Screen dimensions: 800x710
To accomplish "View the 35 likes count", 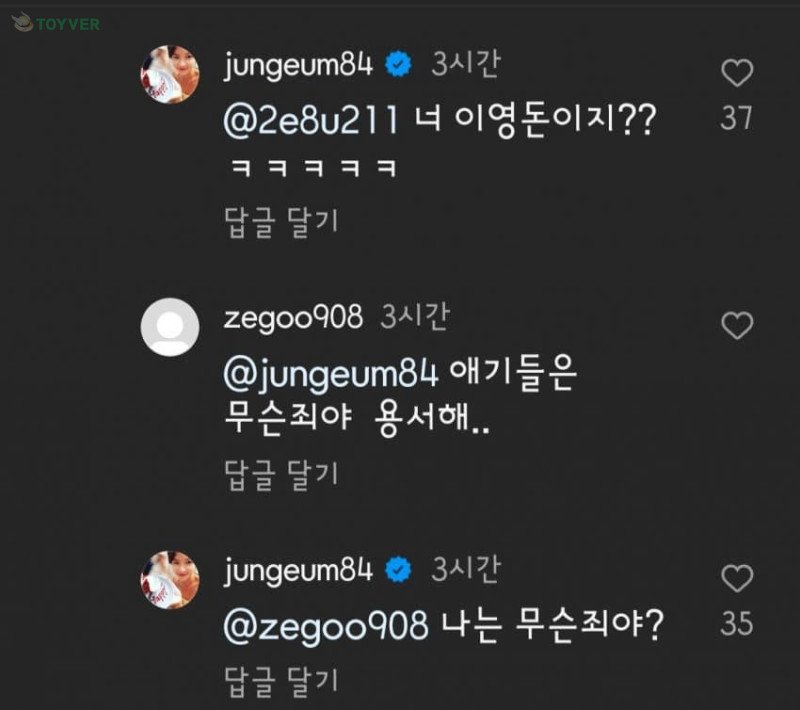I will pos(737,624).
